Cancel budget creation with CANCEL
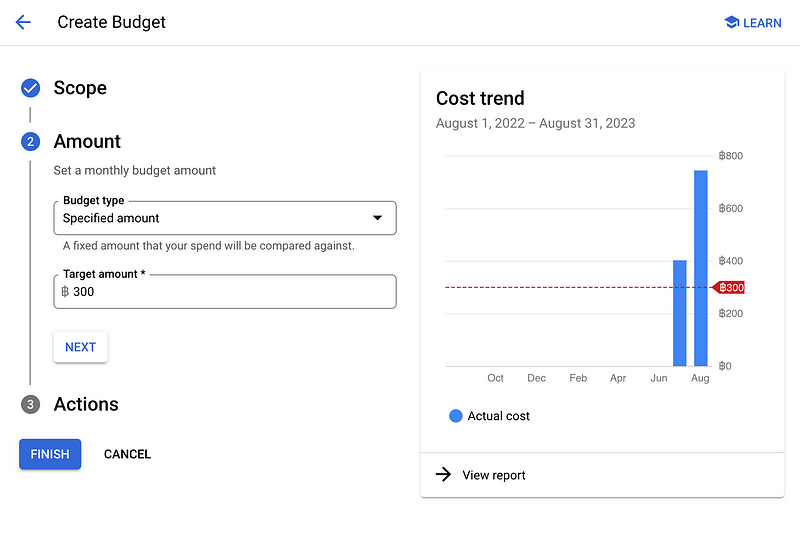 pyautogui.click(x=127, y=454)
